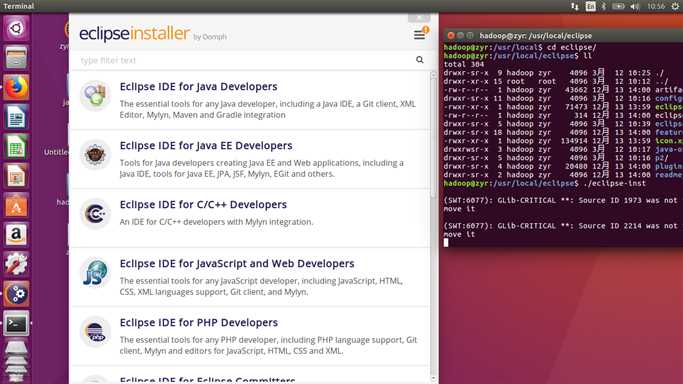This screenshot has width=683, height=384.
Task: Click the Java EE Developers product icon
Action: [95, 154]
